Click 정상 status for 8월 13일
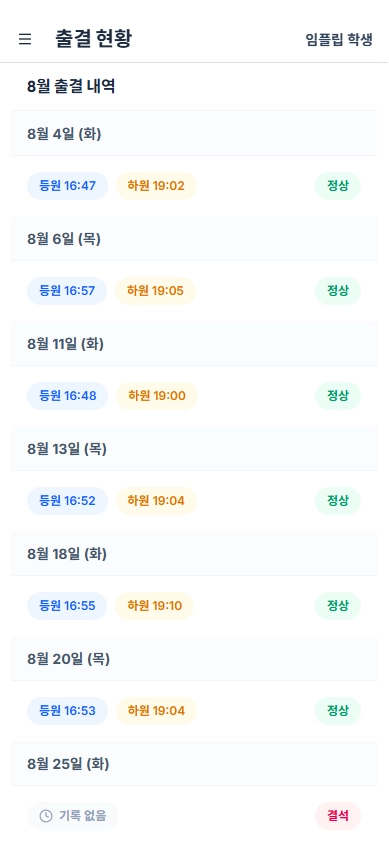 point(338,501)
